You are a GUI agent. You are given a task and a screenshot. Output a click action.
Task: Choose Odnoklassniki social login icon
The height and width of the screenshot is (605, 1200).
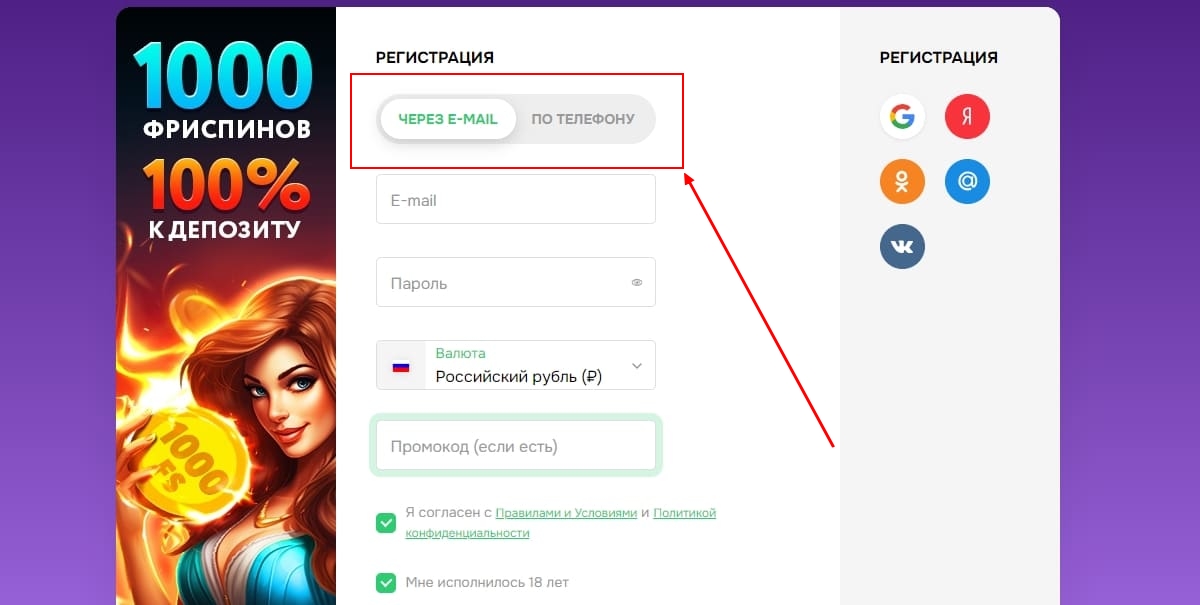click(902, 182)
